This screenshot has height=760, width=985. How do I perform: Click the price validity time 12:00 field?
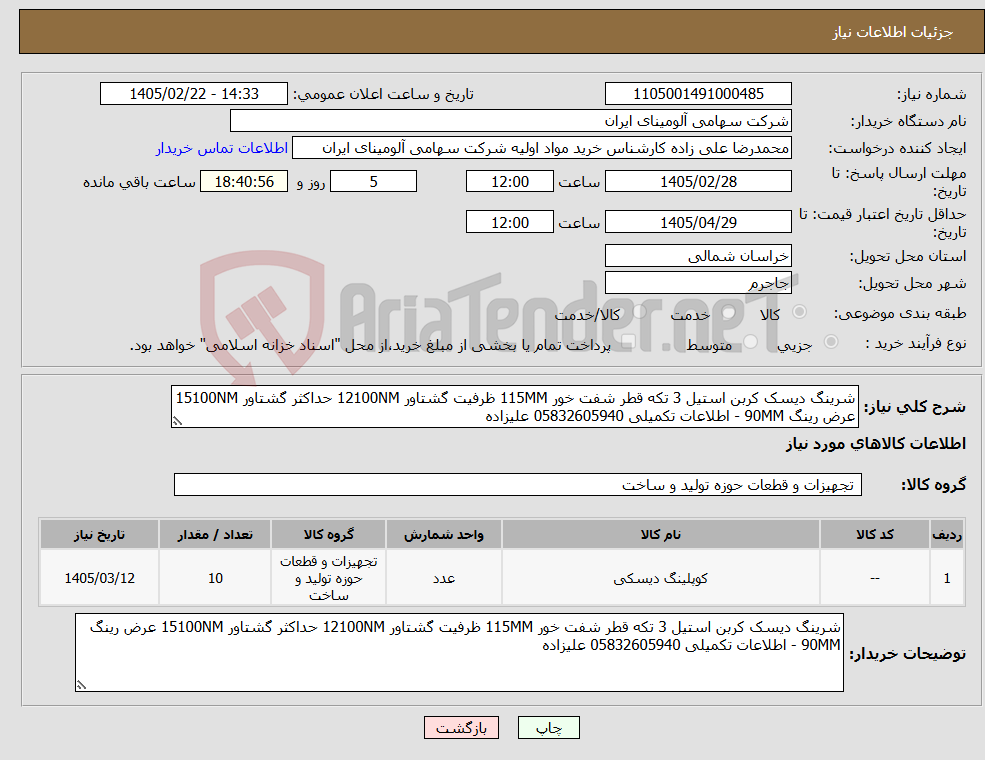(x=509, y=222)
